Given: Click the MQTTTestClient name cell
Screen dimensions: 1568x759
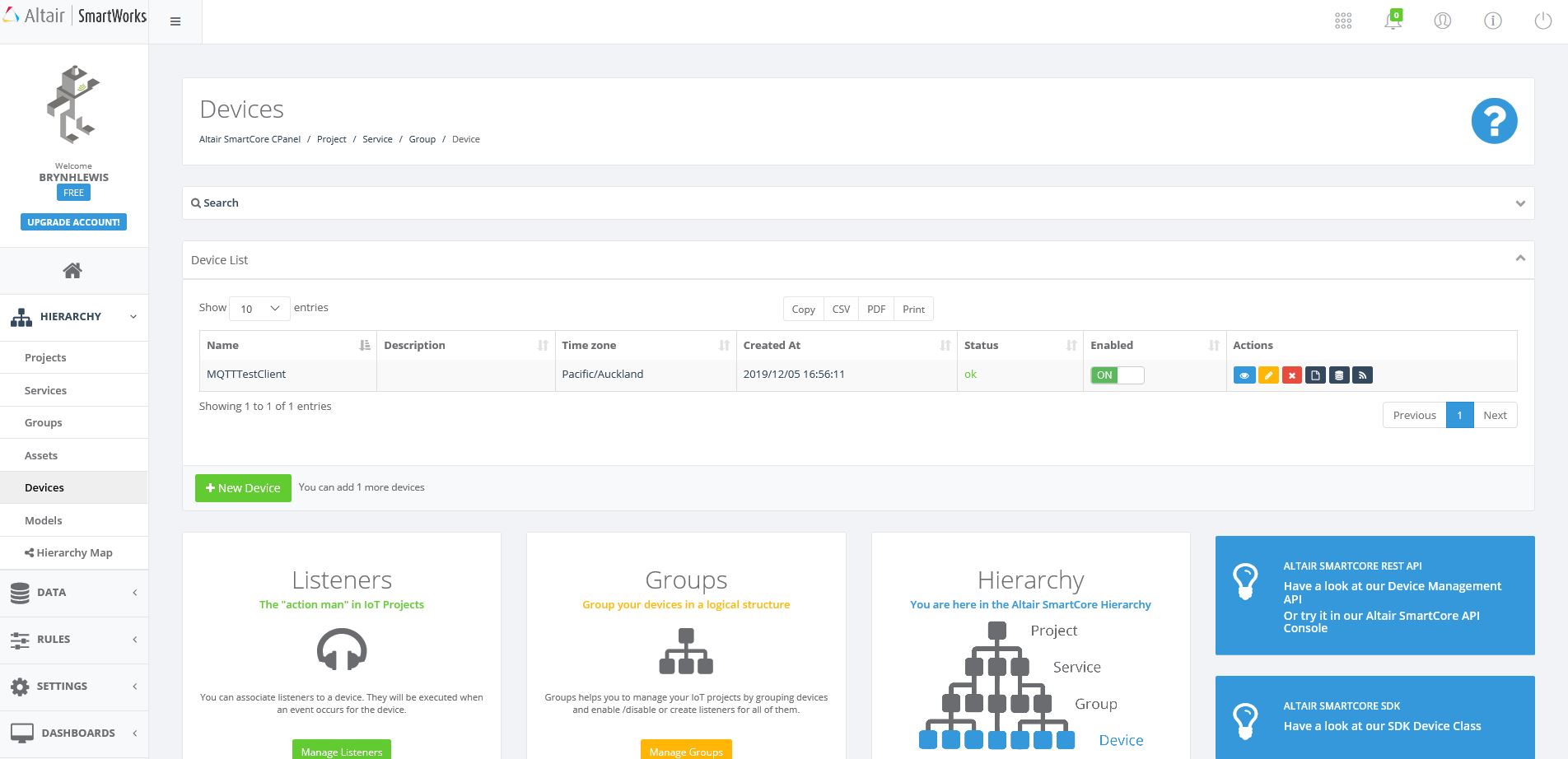Looking at the screenshot, I should 287,375.
